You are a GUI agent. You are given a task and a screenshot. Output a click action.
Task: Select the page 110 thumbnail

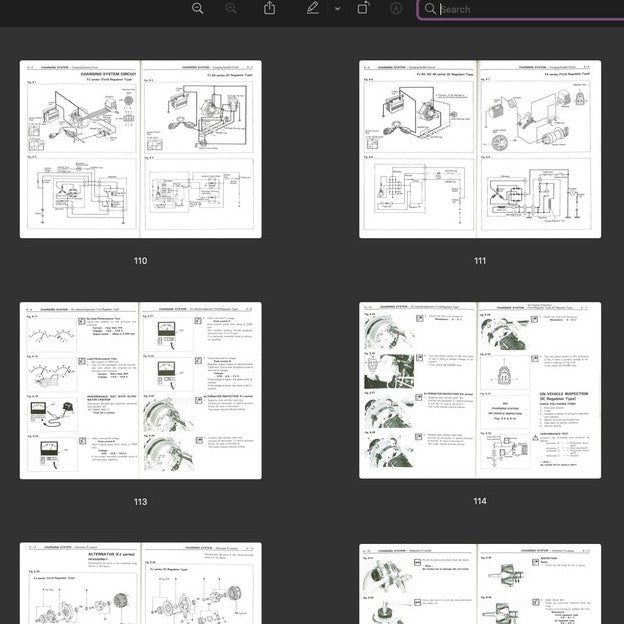[x=141, y=150]
